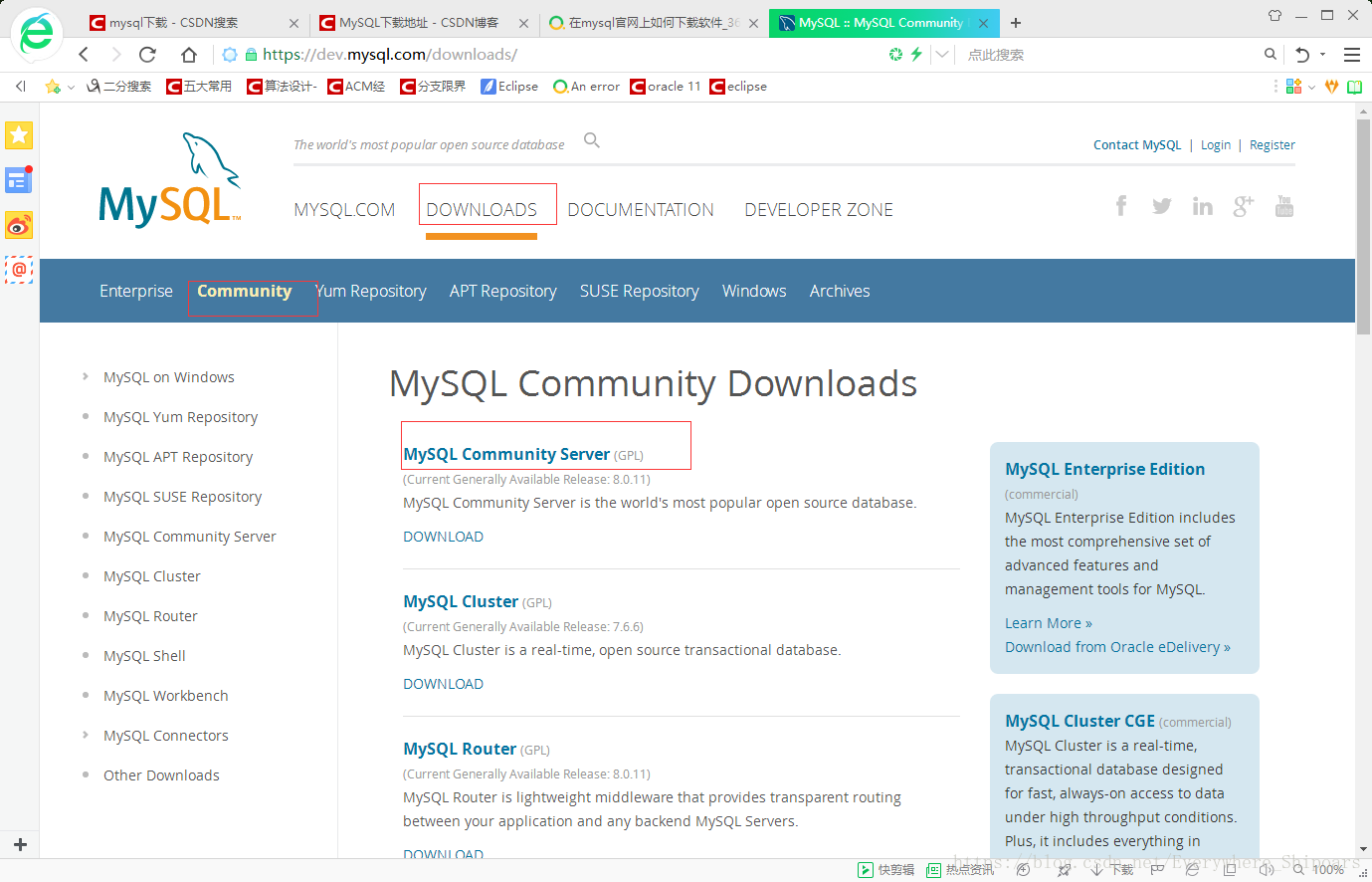The image size is (1372, 882).
Task: Click the Register link
Action: point(1273,145)
